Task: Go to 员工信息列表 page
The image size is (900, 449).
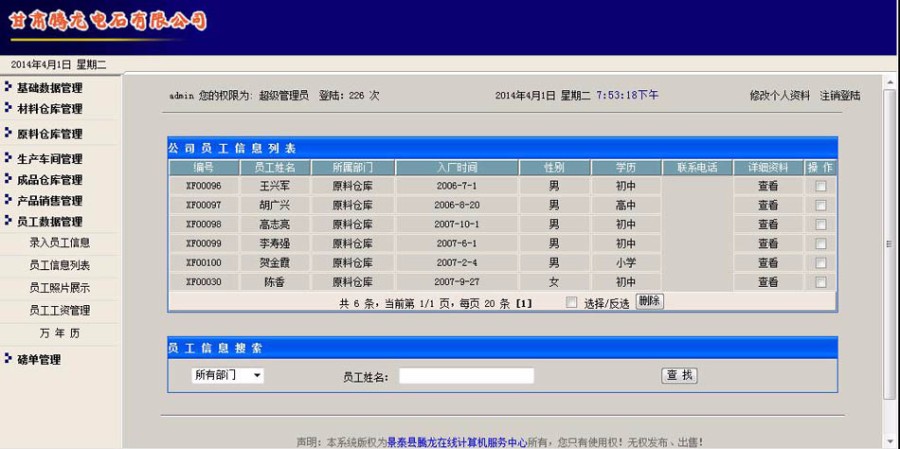Action: point(60,265)
